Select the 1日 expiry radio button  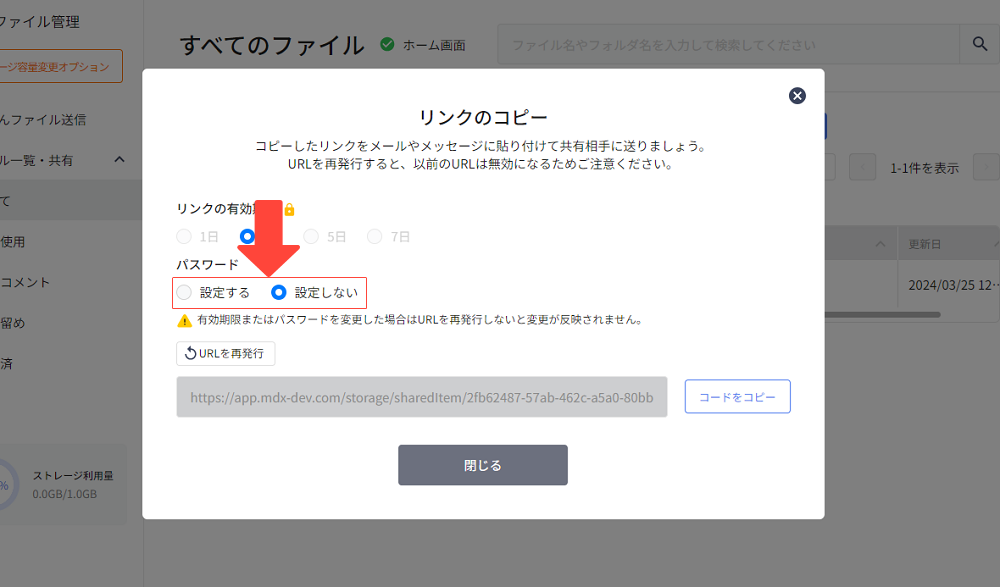coord(184,237)
